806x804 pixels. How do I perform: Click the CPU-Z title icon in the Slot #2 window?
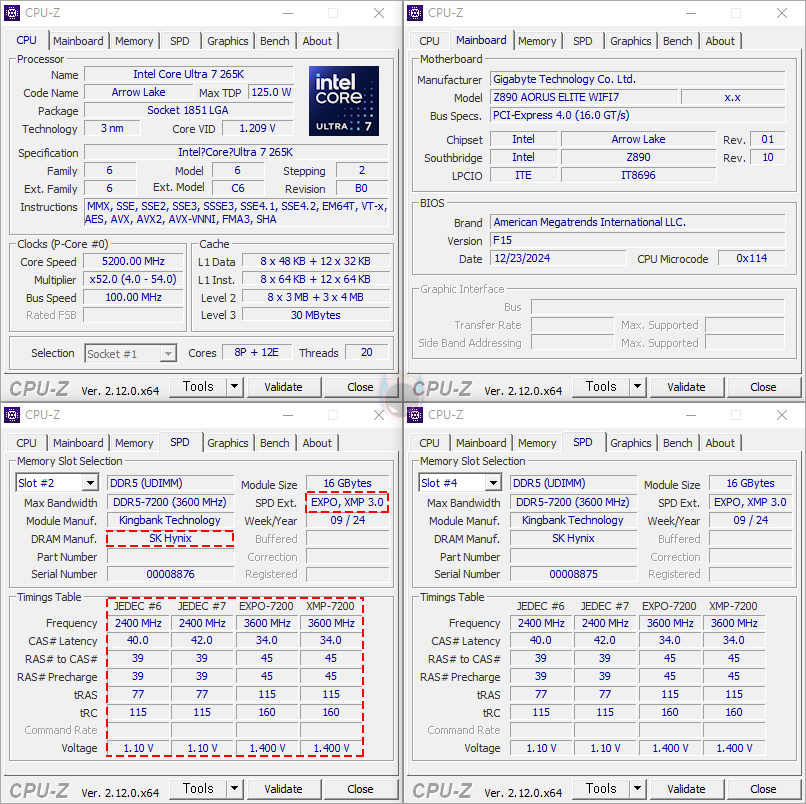pos(12,415)
